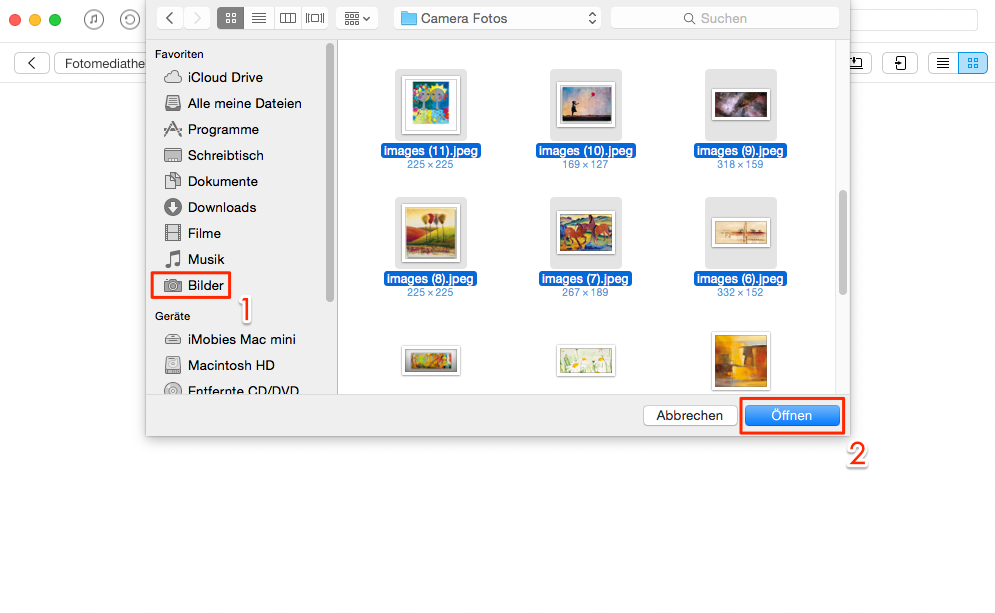The width and height of the screenshot is (995, 613).
Task: Select thumbnail of images (9).jpeg
Action: [741, 105]
